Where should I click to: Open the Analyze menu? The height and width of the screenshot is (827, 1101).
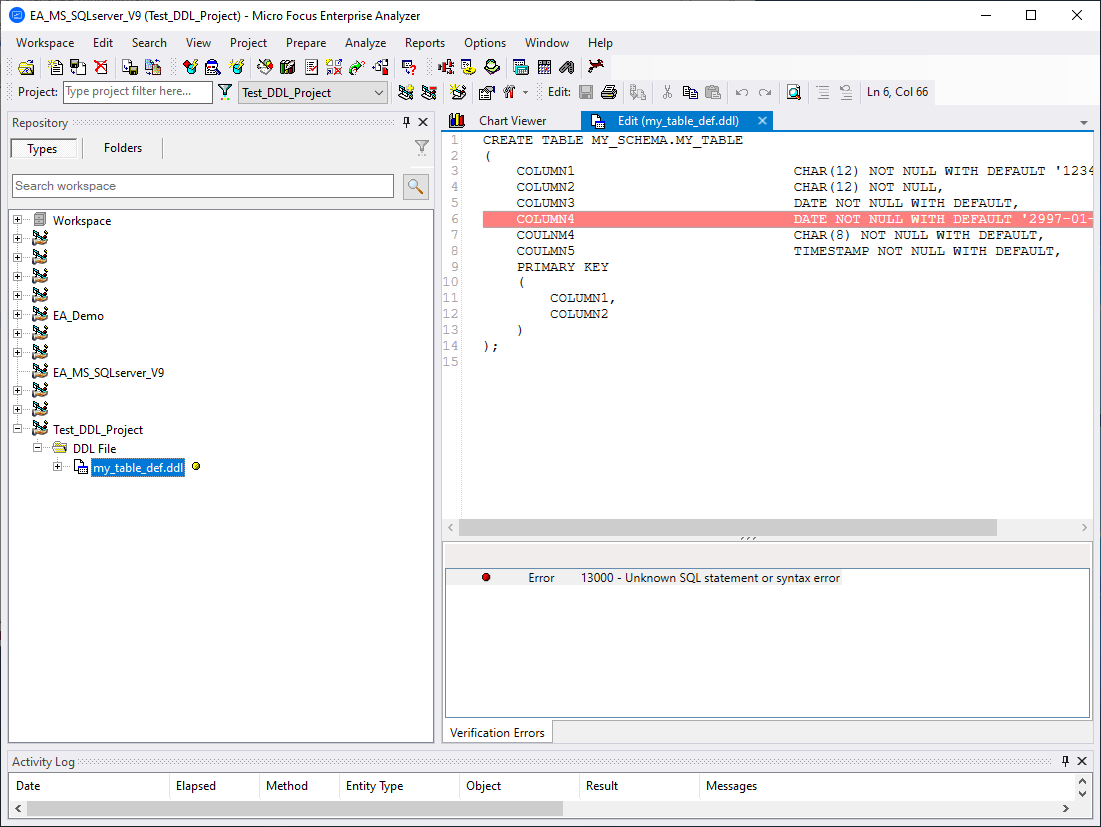click(365, 43)
